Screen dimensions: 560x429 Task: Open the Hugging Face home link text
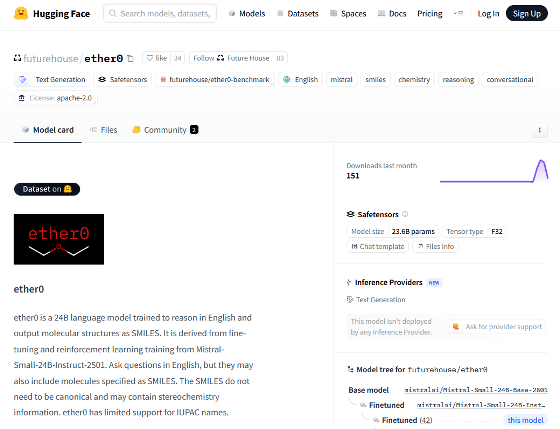61,14
